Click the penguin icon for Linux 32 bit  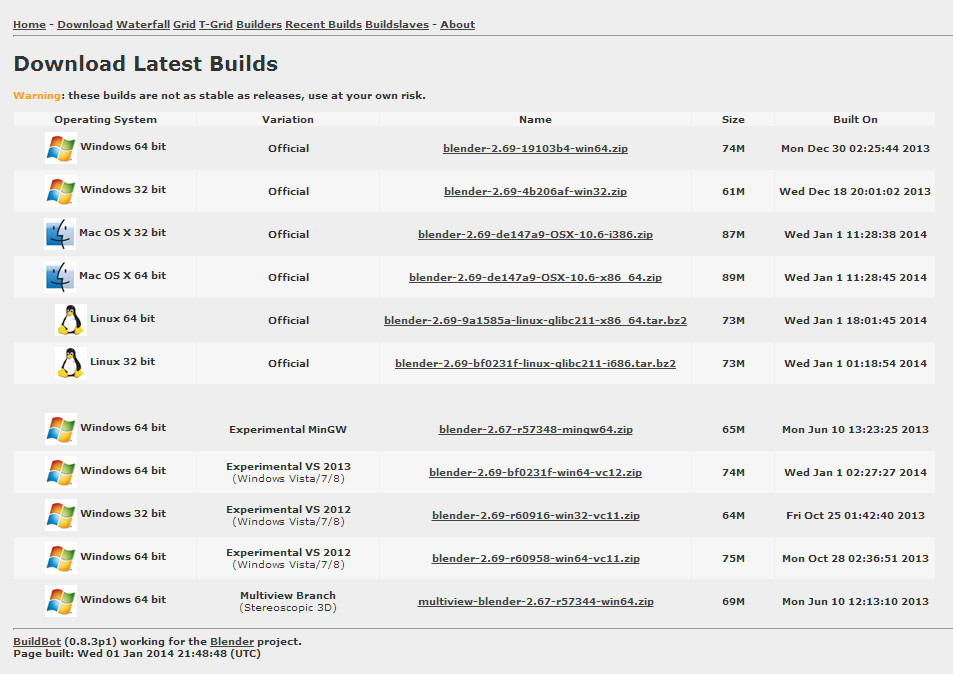pos(71,363)
